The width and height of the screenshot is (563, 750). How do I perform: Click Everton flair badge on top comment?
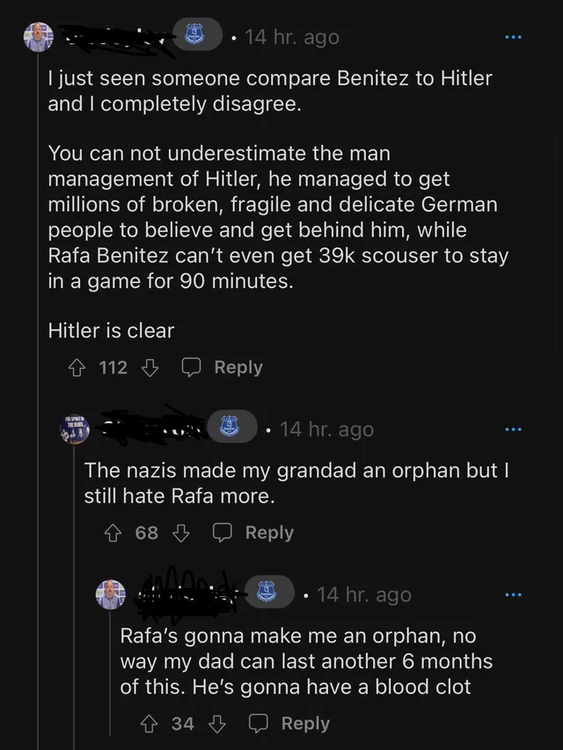click(x=197, y=34)
